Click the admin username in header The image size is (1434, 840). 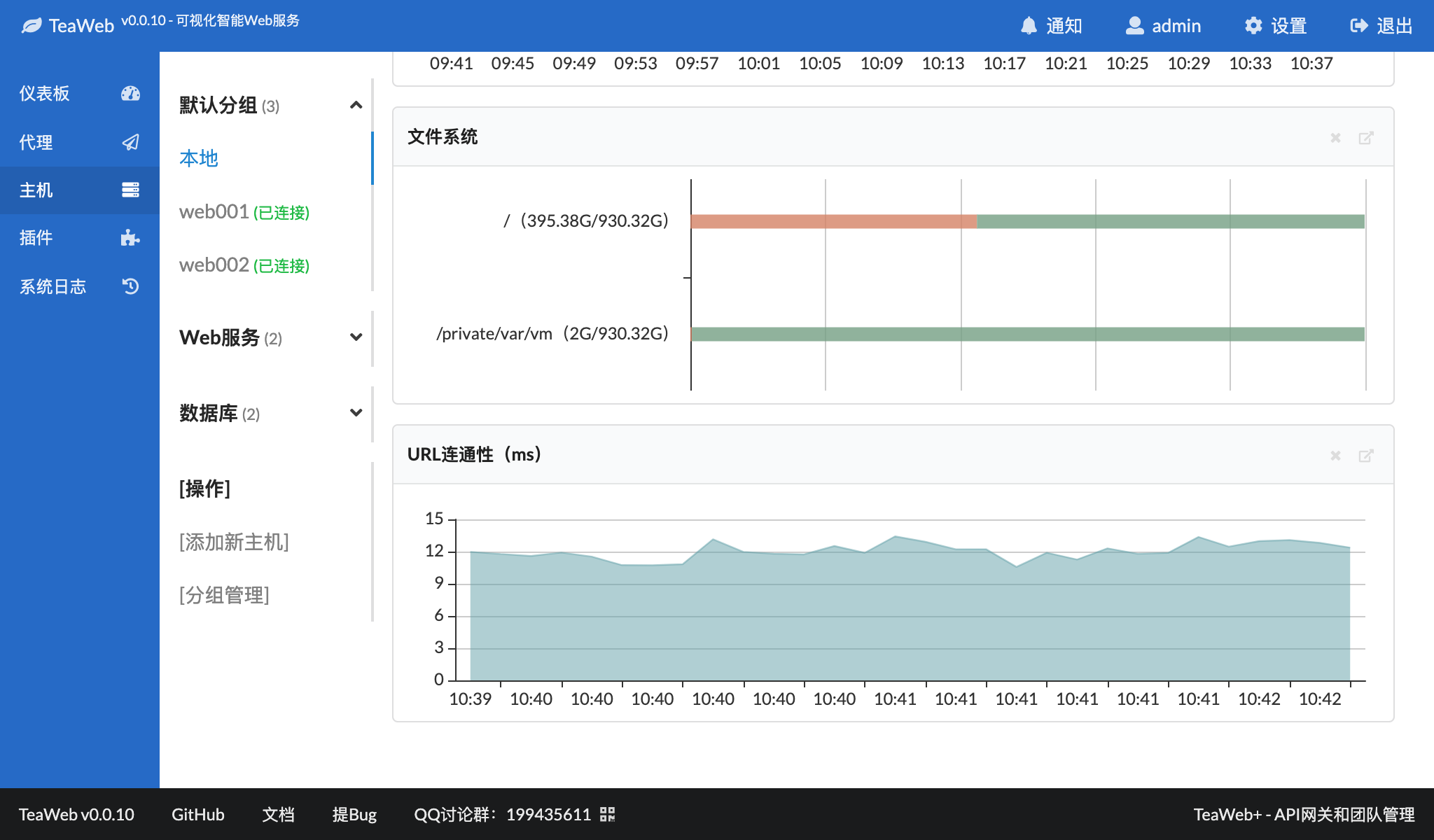coord(1176,26)
